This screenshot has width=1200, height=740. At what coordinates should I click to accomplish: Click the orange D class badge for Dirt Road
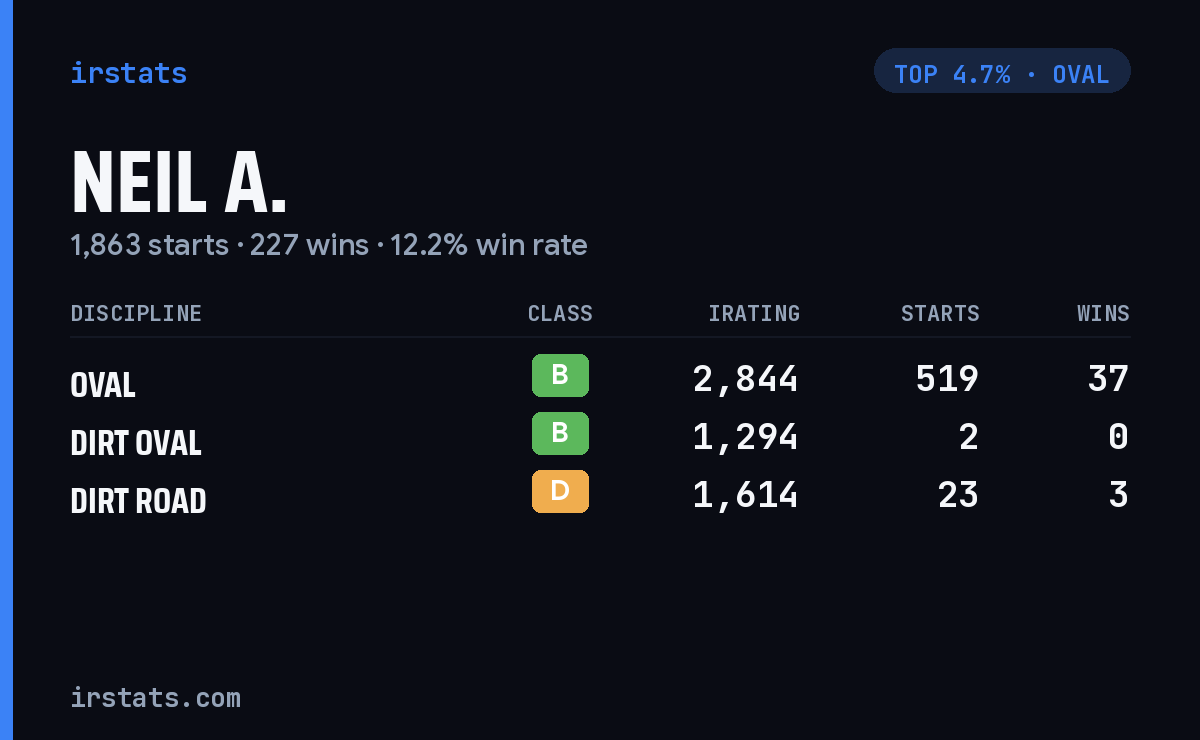[x=560, y=491]
